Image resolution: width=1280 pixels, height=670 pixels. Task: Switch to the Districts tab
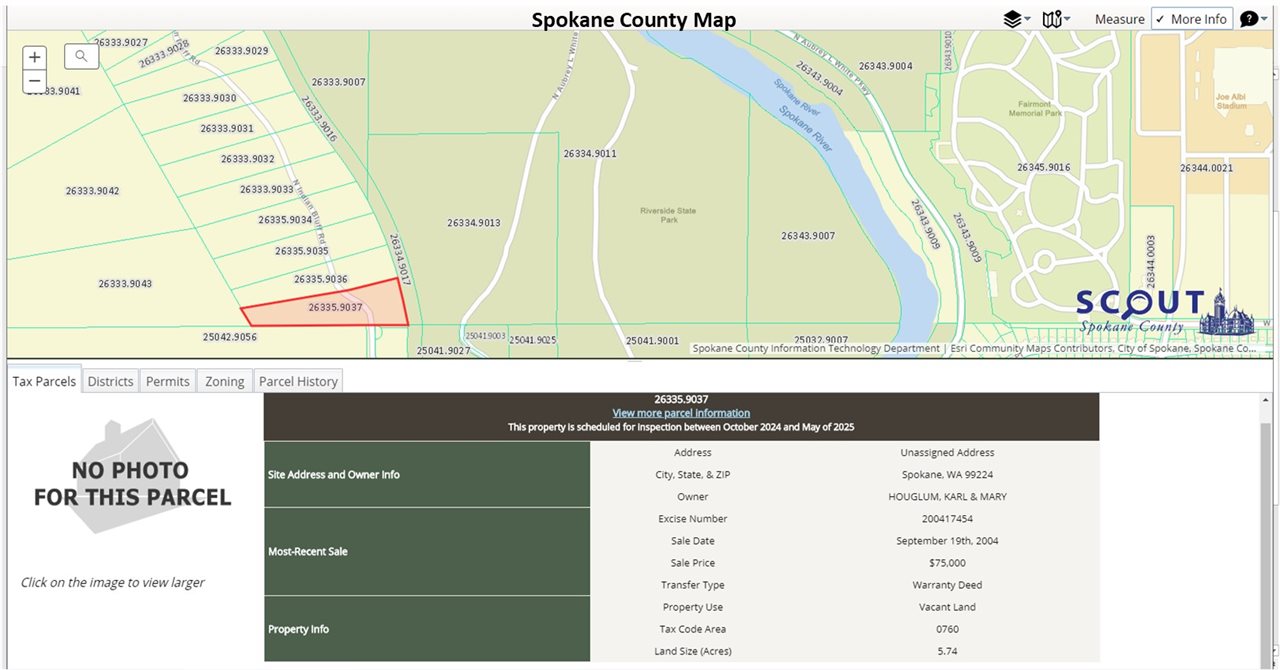pyautogui.click(x=110, y=381)
